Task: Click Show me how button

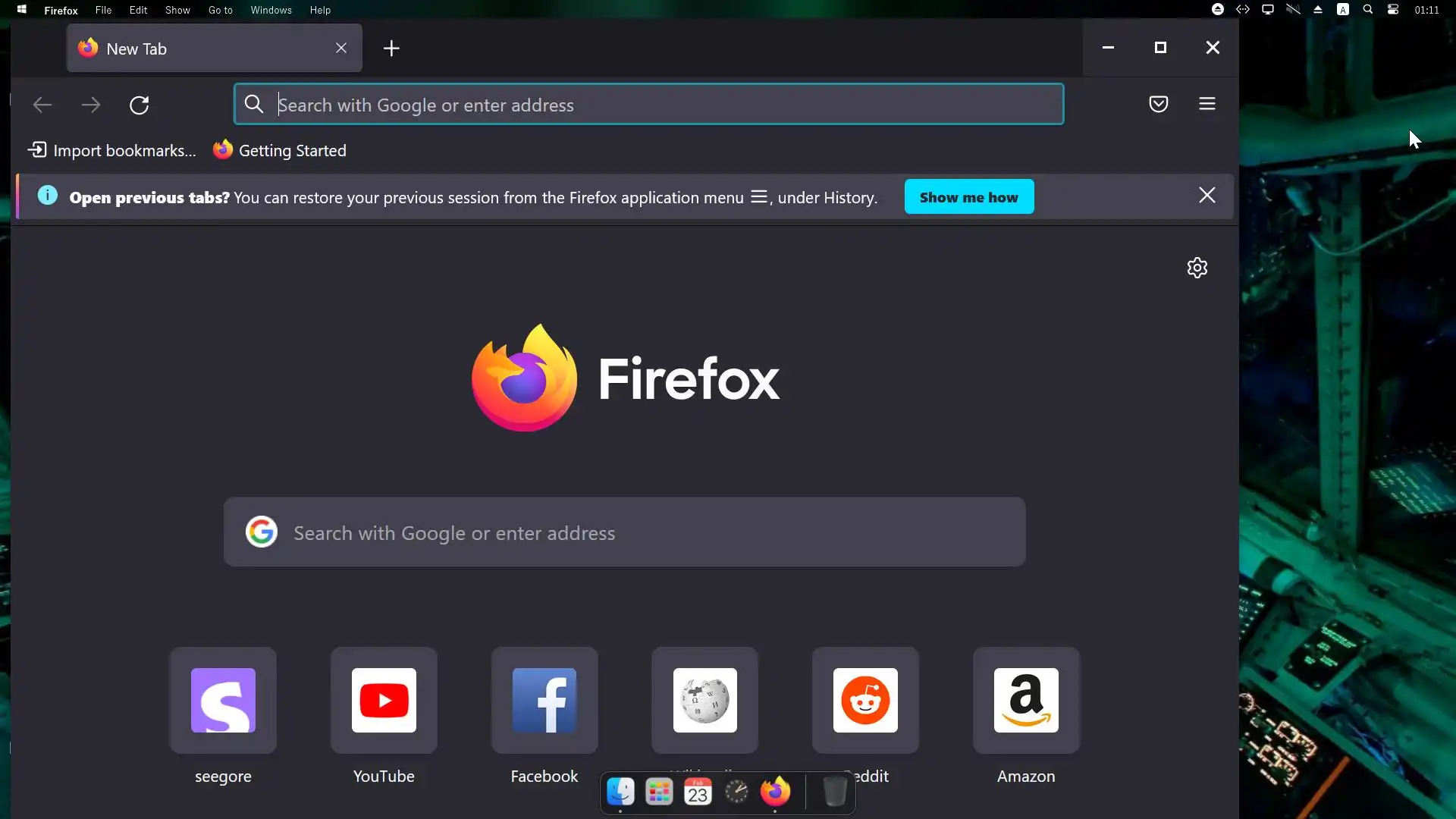Action: (x=968, y=197)
